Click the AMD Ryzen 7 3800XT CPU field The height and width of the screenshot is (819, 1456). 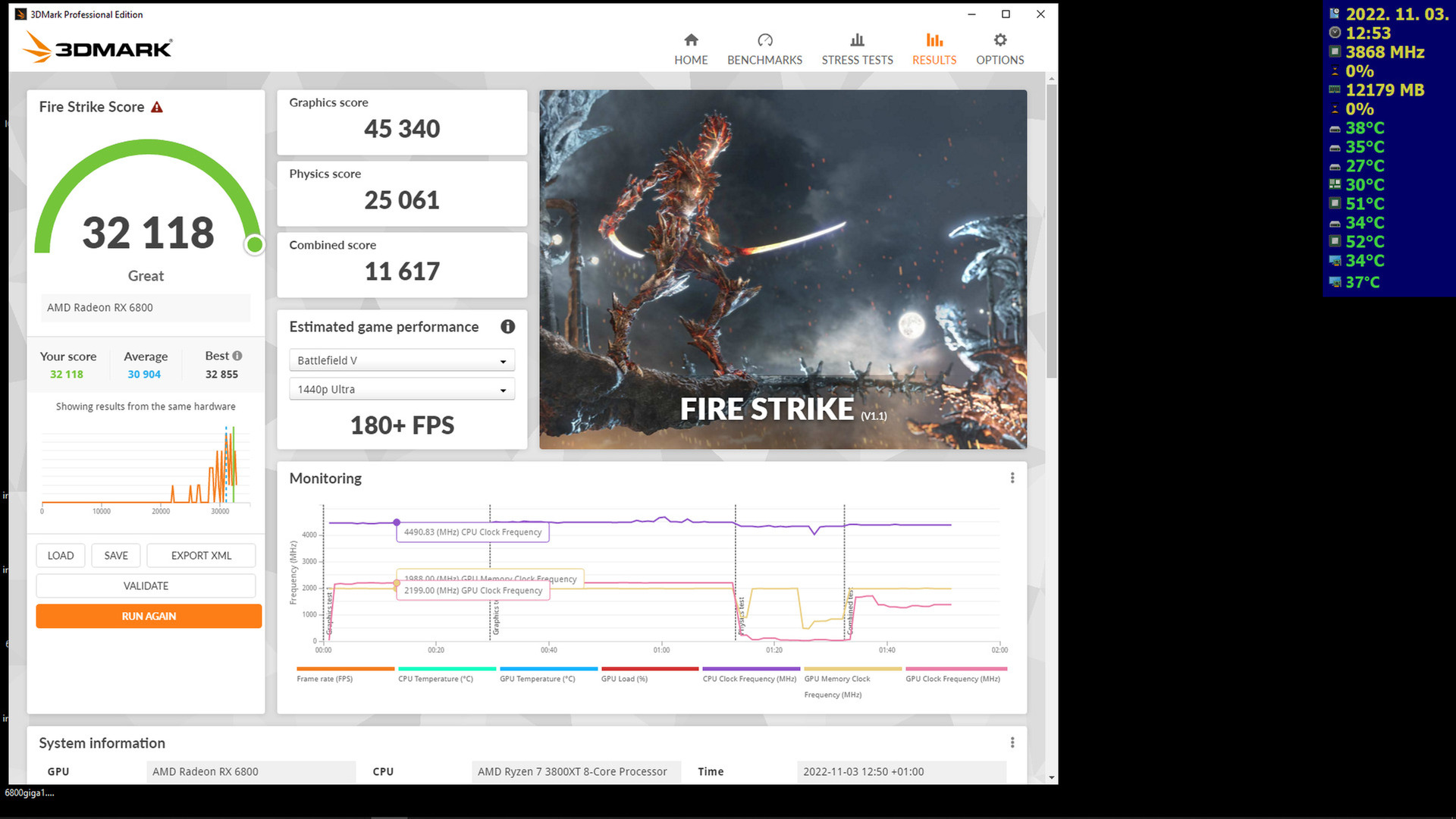point(576,771)
